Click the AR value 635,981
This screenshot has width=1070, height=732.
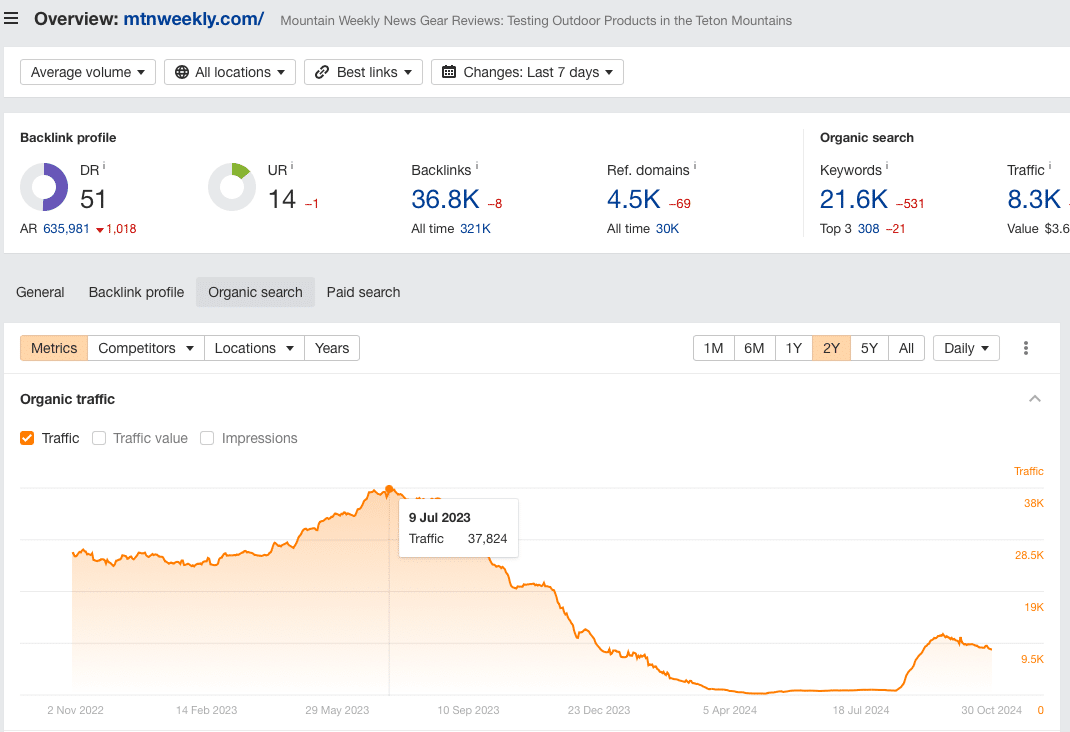66,229
